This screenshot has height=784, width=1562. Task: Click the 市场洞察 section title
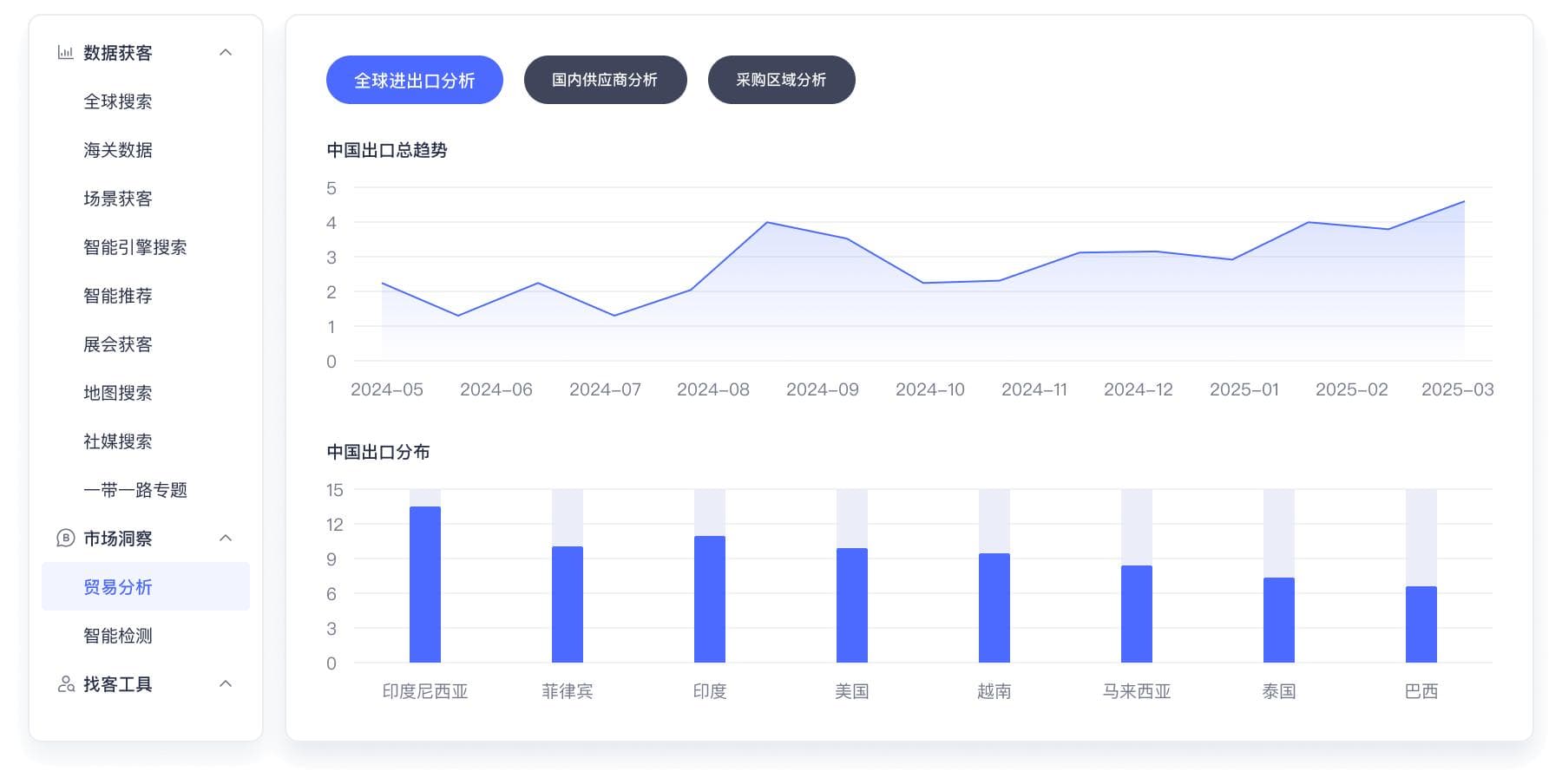[x=118, y=539]
